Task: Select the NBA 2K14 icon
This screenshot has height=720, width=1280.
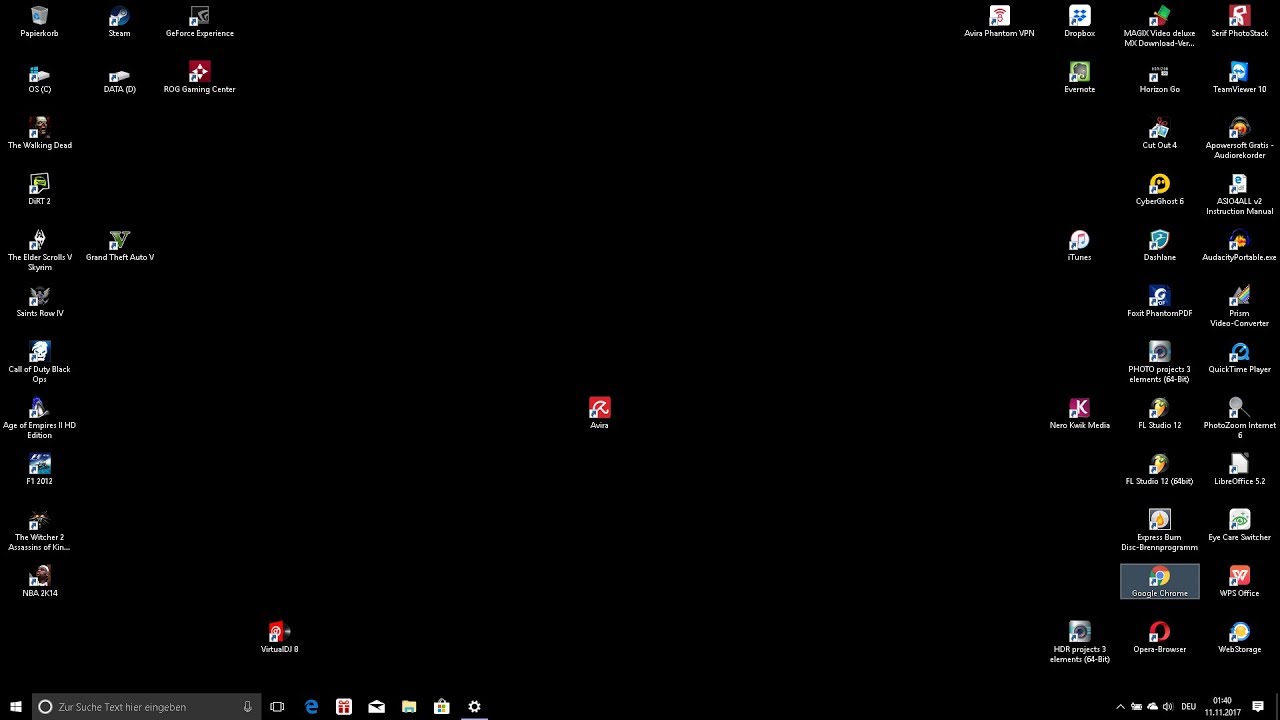Action: pos(39,582)
